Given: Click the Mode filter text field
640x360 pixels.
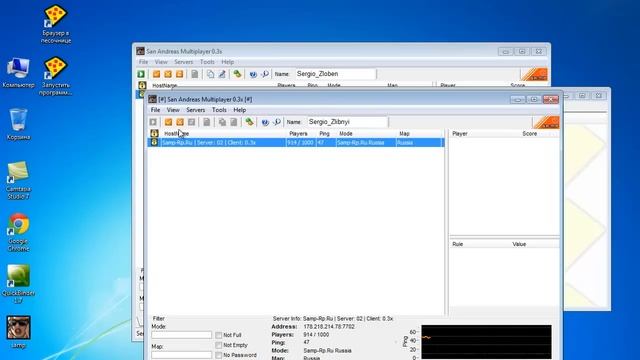Looking at the screenshot, I should point(182,335).
